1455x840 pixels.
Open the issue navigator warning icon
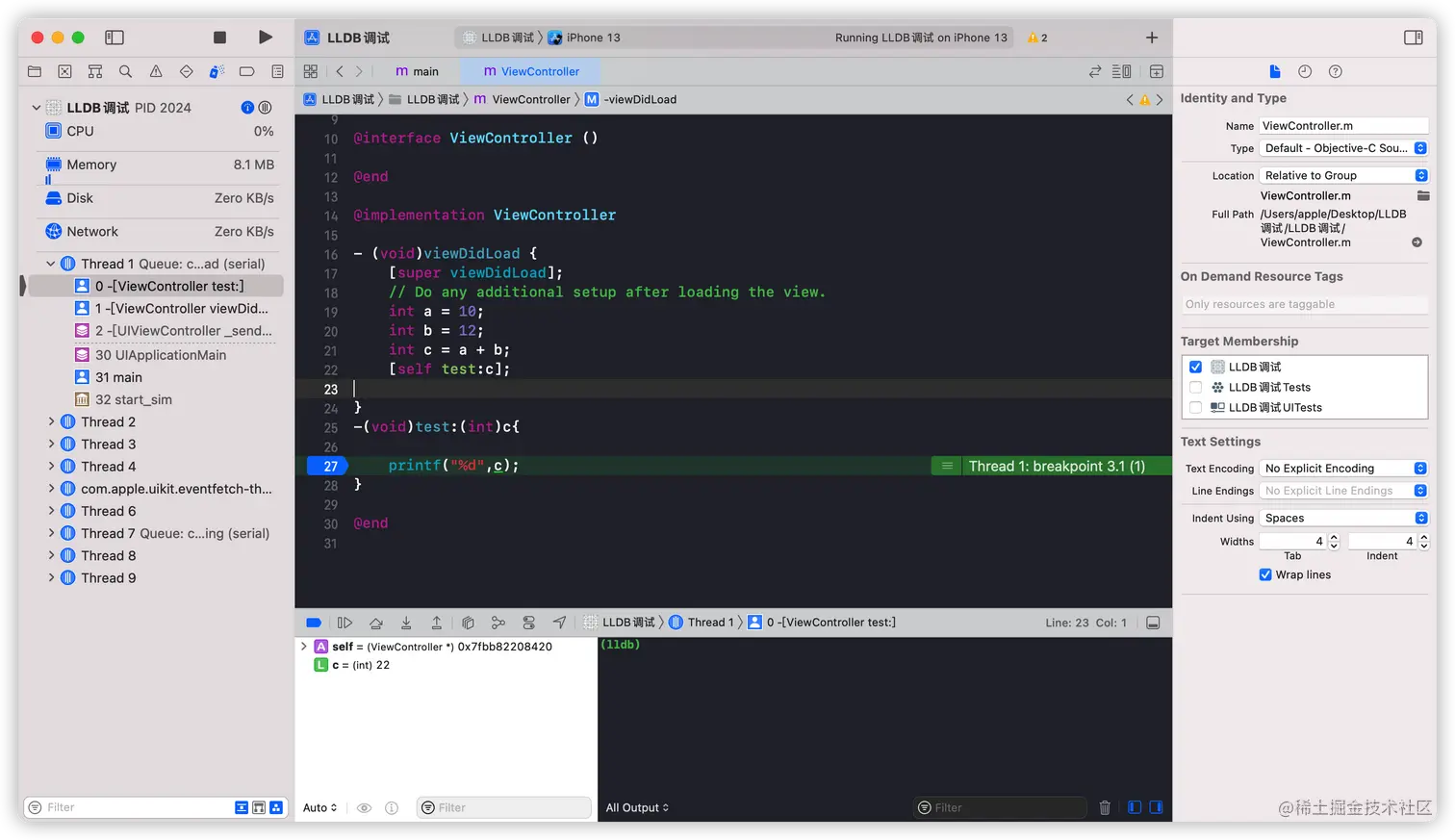[156, 71]
